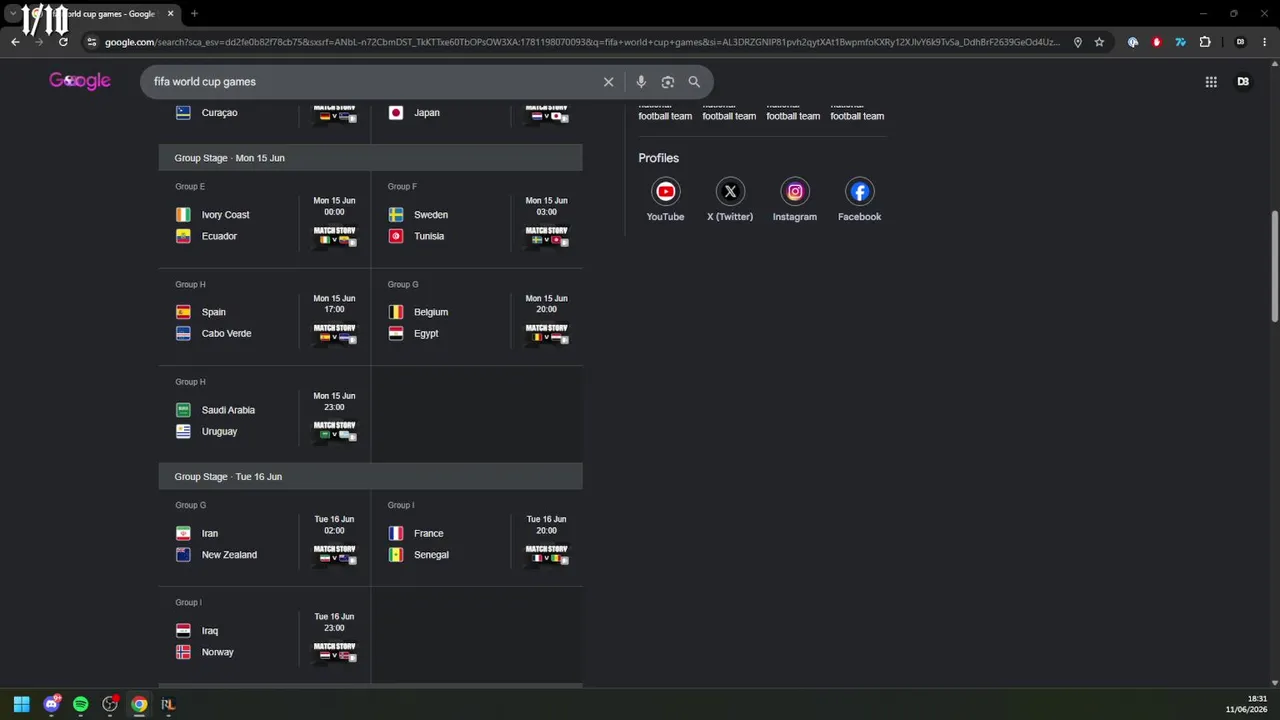Open the Match Story for France vs Senegal
The image size is (1280, 720).
[546, 554]
